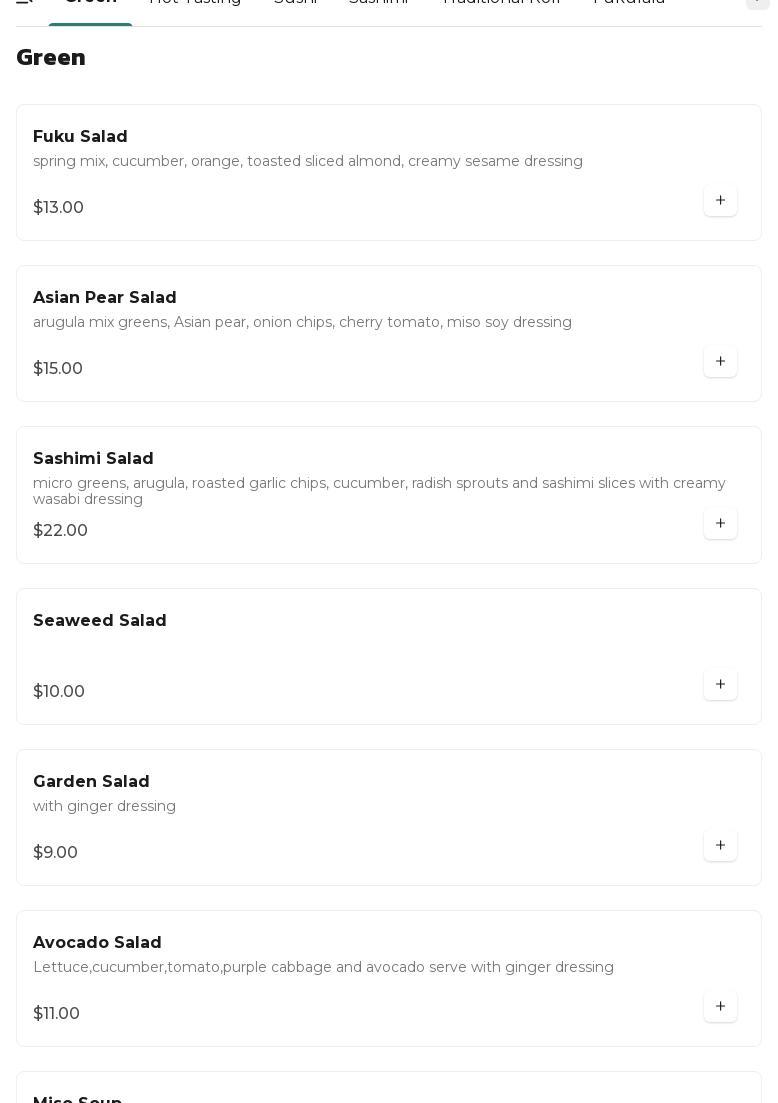The image size is (778, 1103).
Task: Select the active Green tab
Action: 90,4
